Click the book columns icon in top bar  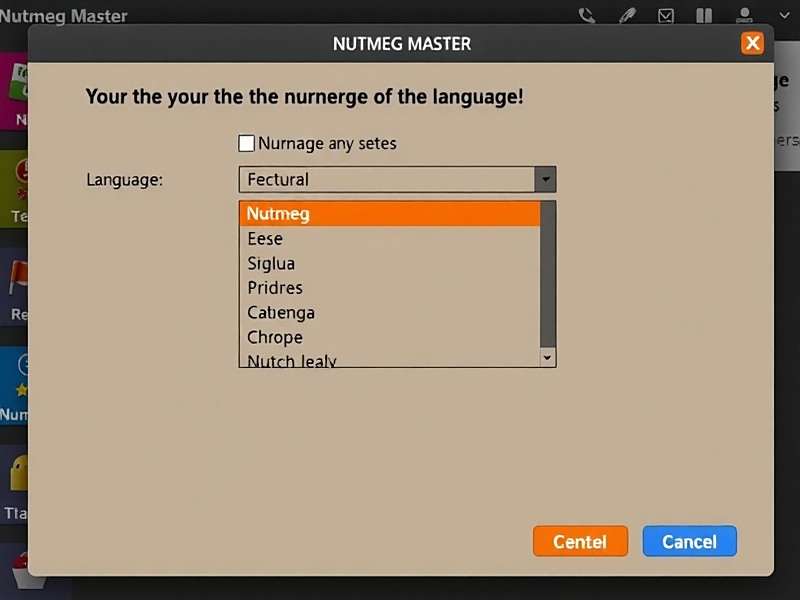click(704, 15)
